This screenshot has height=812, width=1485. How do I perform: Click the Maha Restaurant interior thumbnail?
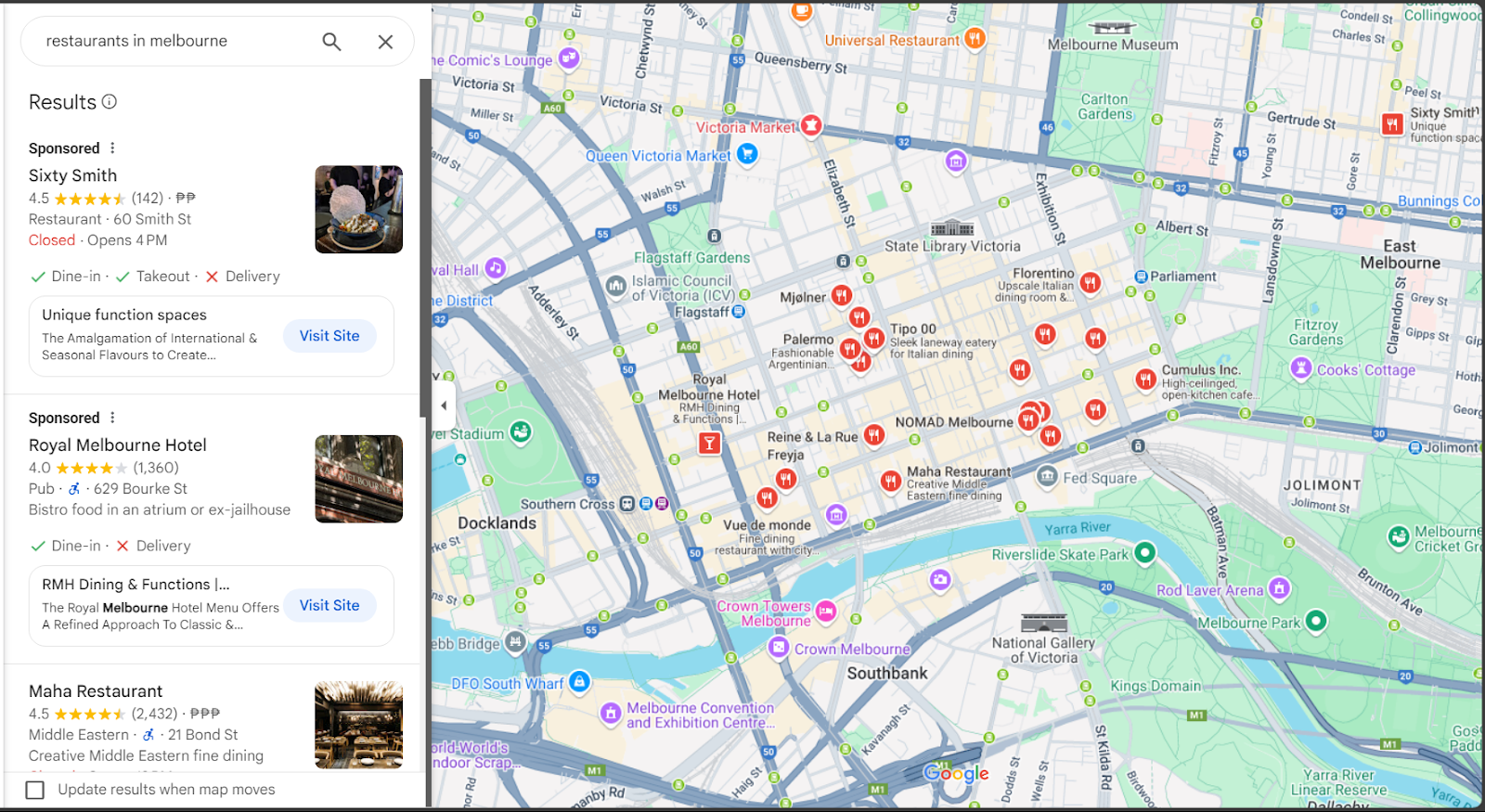(358, 725)
